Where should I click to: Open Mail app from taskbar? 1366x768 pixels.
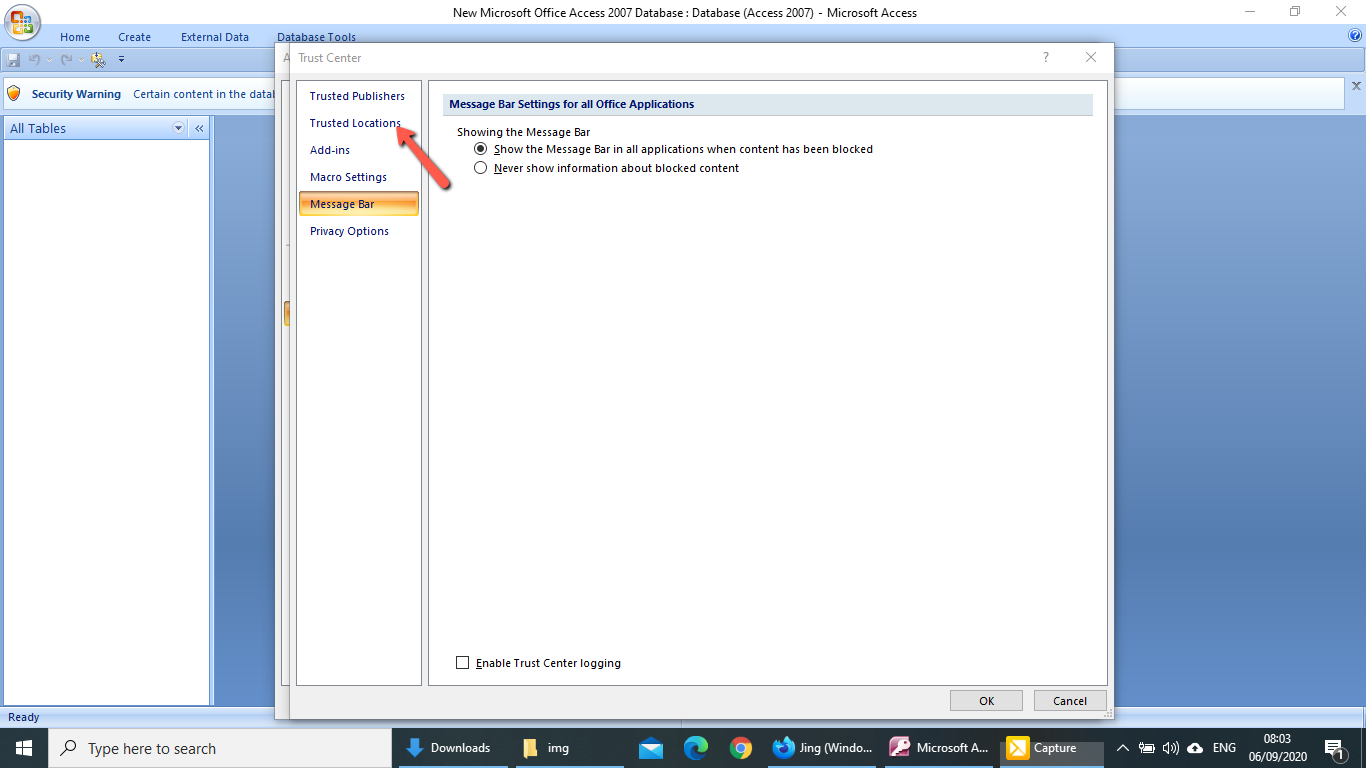pos(651,748)
